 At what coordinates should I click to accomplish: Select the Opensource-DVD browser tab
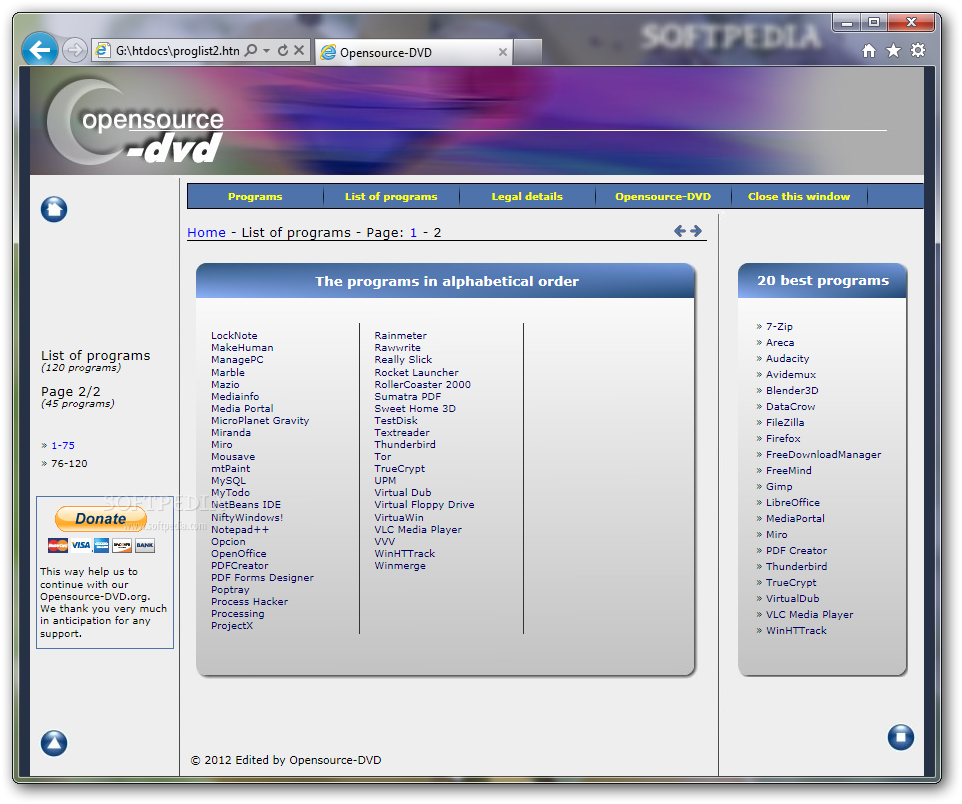(414, 52)
